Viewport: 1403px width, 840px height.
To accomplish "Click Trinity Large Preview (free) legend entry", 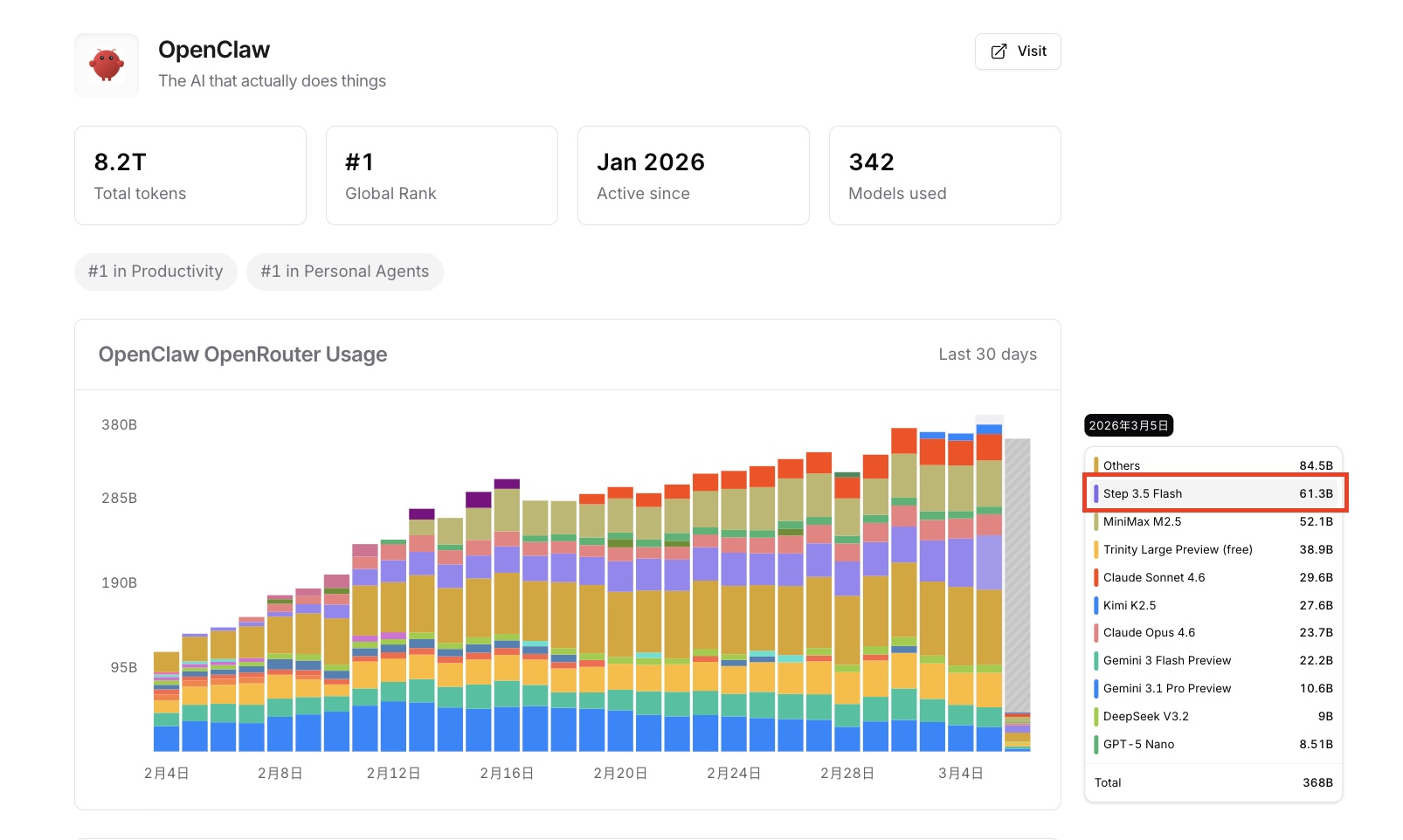I will pos(1214,549).
